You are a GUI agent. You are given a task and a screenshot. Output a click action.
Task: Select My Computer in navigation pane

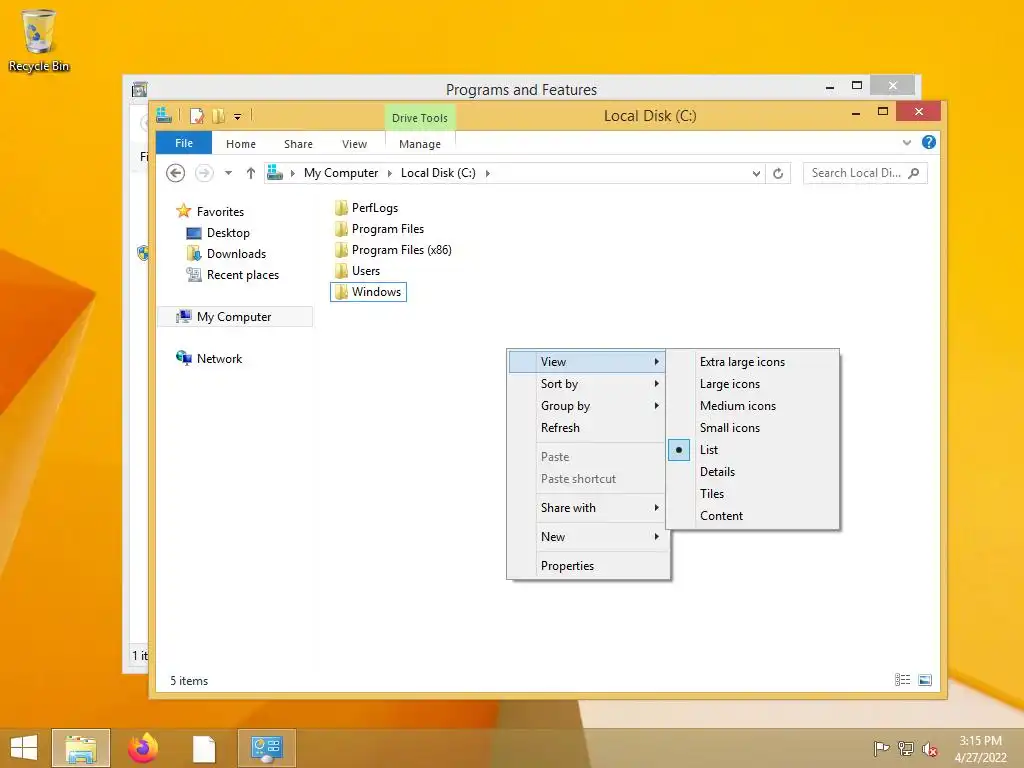pyautogui.click(x=235, y=317)
